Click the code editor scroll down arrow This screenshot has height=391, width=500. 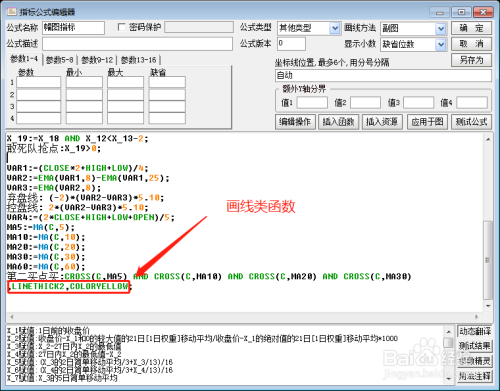point(488,306)
